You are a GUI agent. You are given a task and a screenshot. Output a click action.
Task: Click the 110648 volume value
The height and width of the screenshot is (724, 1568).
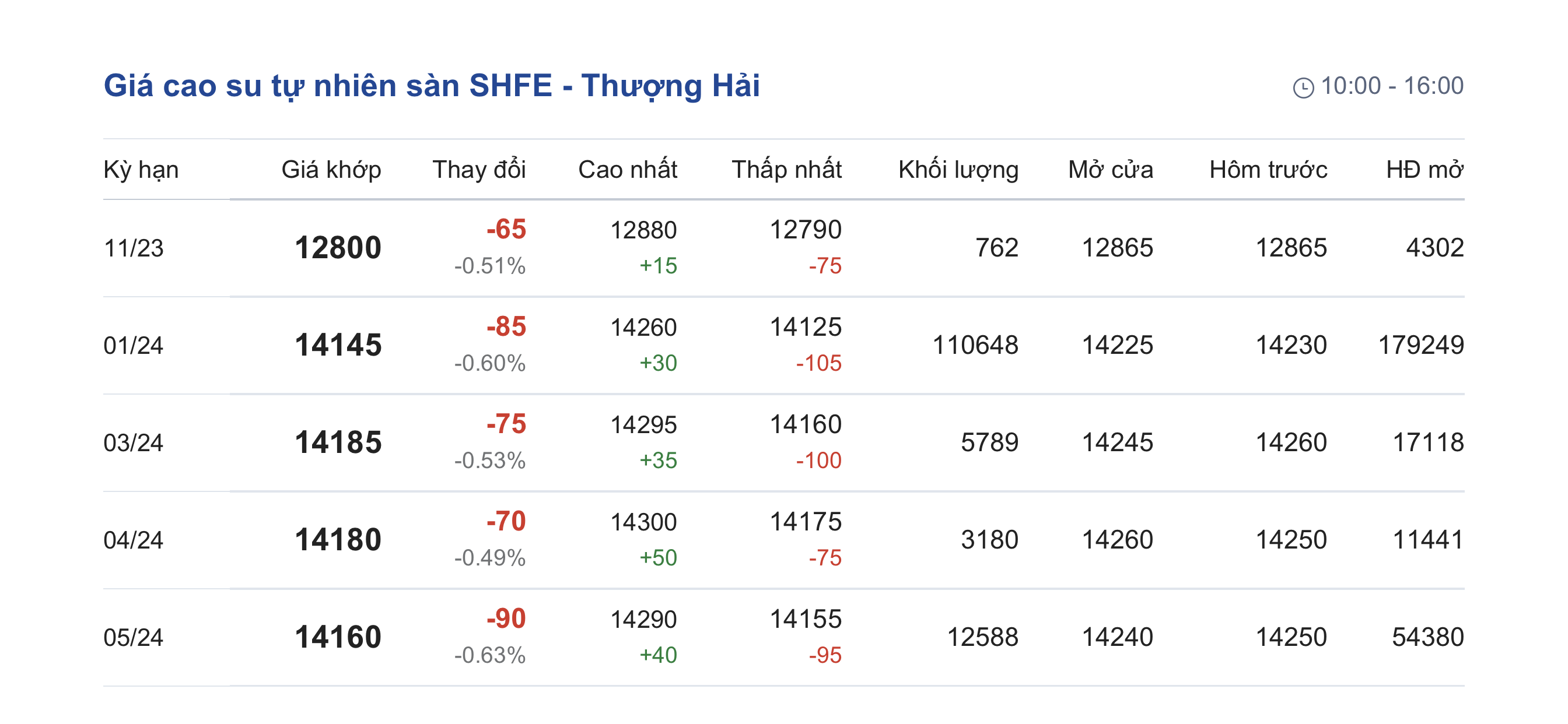pos(975,346)
